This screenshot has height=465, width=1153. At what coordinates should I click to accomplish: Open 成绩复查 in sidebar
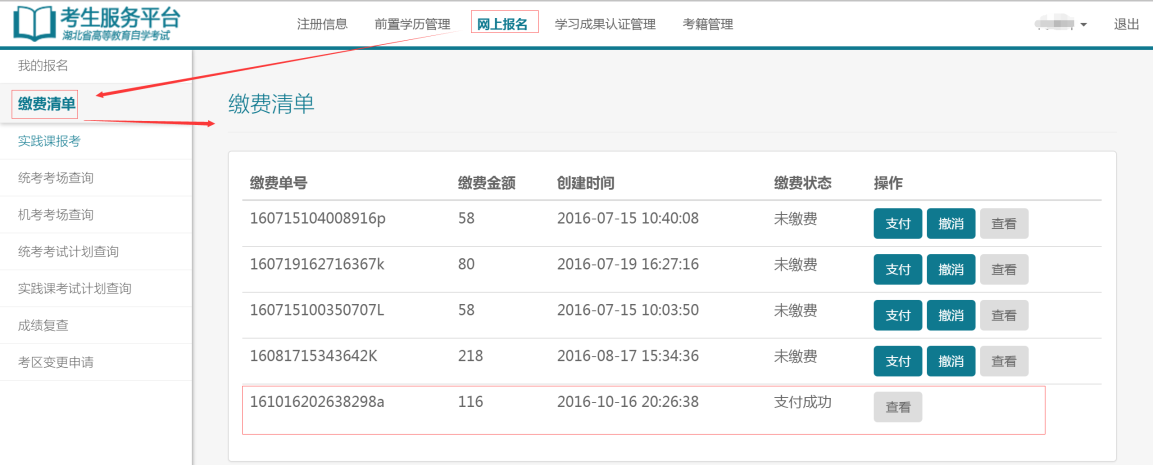tap(43, 325)
